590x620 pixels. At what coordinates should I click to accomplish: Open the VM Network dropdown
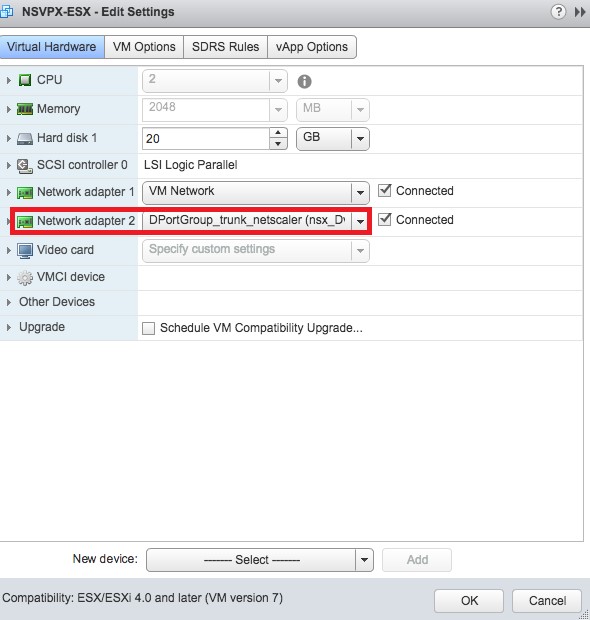click(x=256, y=193)
